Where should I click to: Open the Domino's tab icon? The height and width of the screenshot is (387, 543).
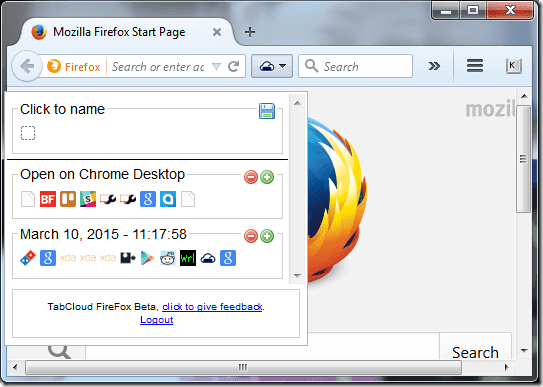(x=28, y=258)
